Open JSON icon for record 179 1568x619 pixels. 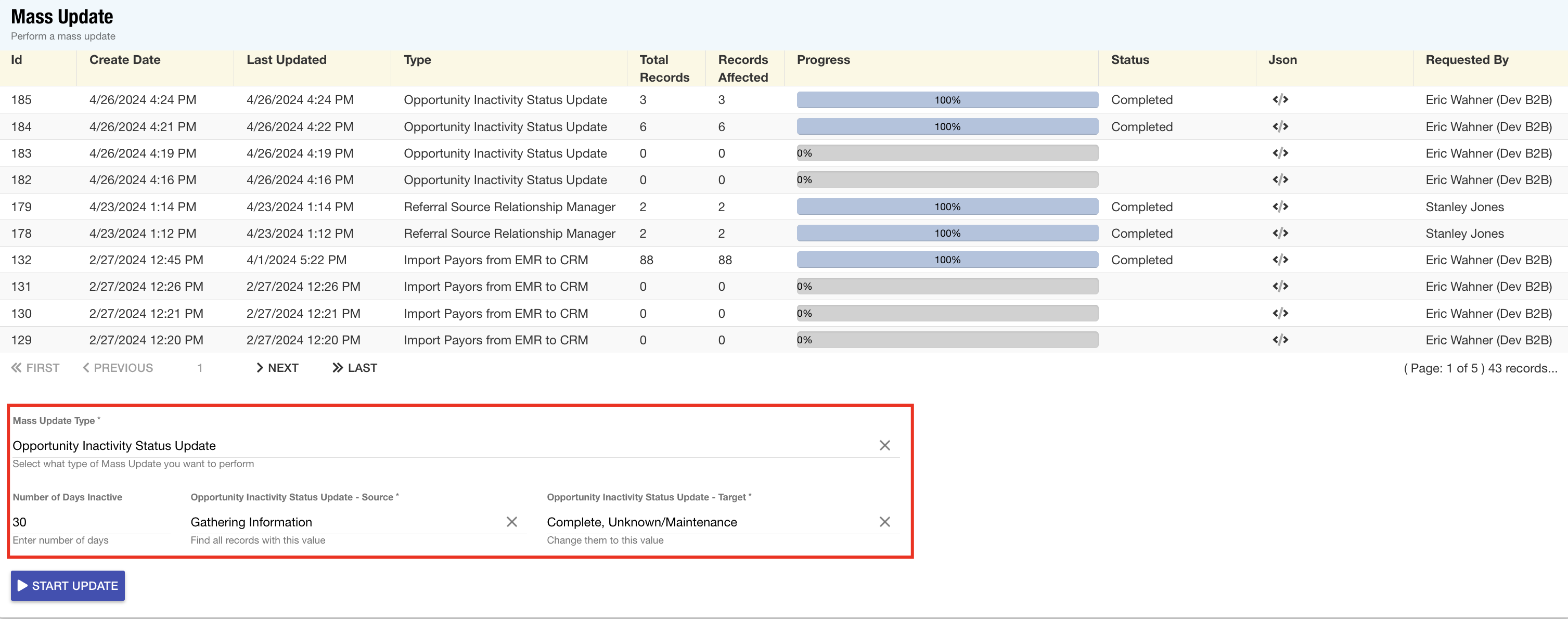(x=1280, y=207)
